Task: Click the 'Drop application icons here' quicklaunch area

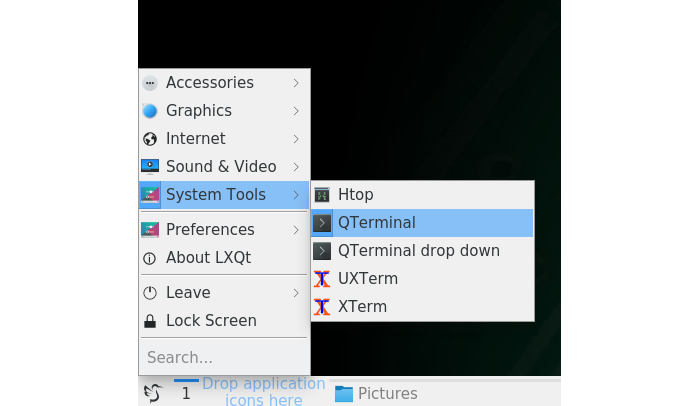Action: [x=263, y=391]
